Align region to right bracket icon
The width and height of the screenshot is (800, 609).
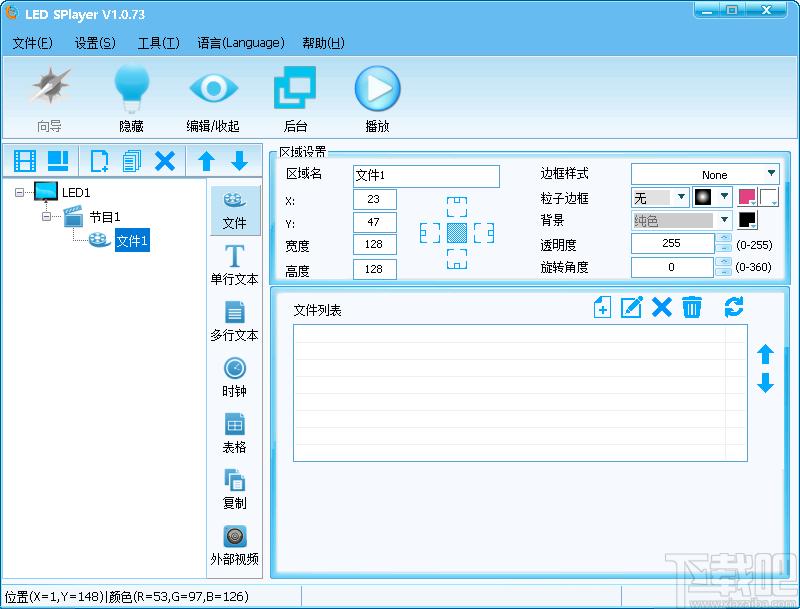484,233
